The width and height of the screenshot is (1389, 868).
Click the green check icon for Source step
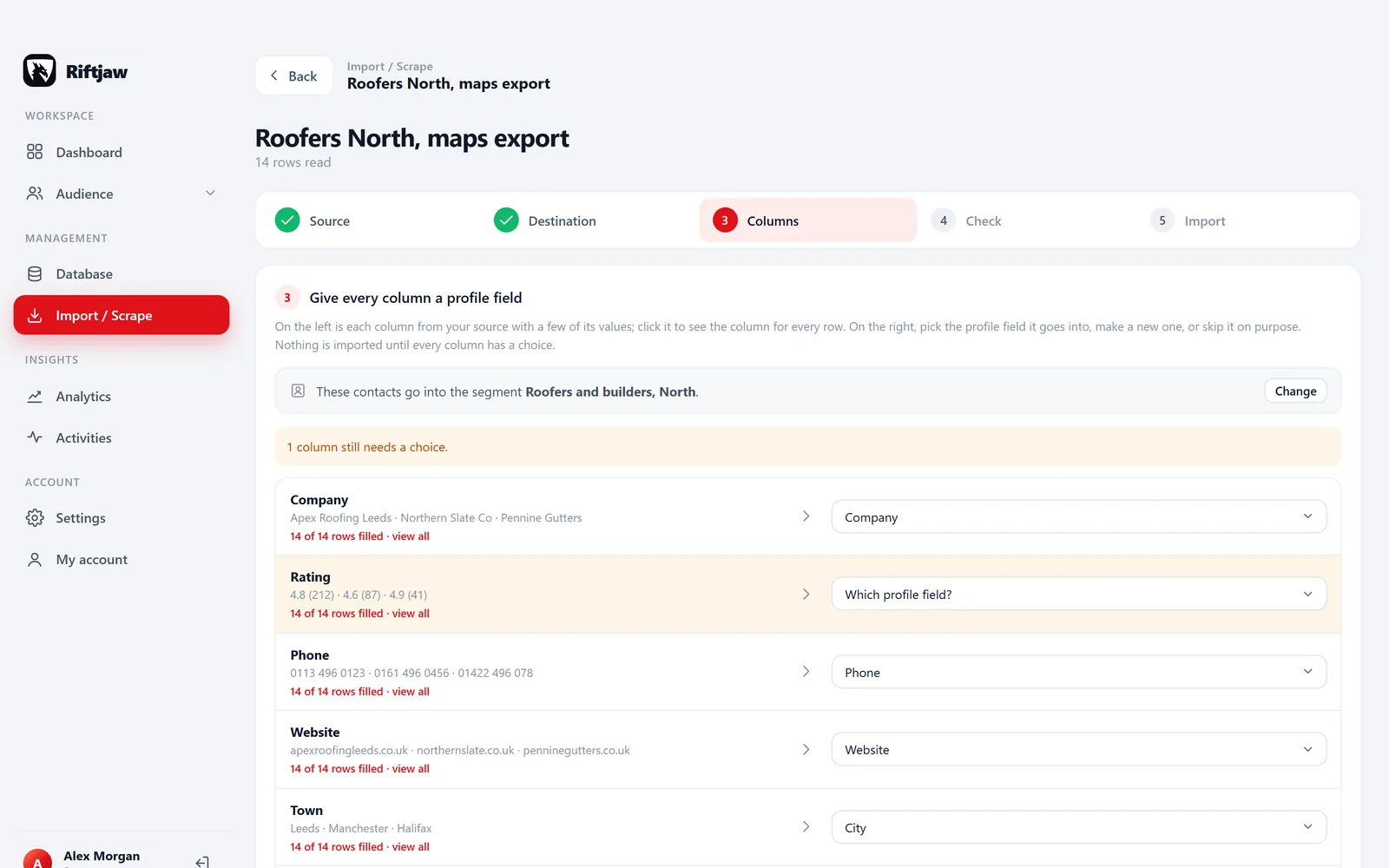click(287, 220)
